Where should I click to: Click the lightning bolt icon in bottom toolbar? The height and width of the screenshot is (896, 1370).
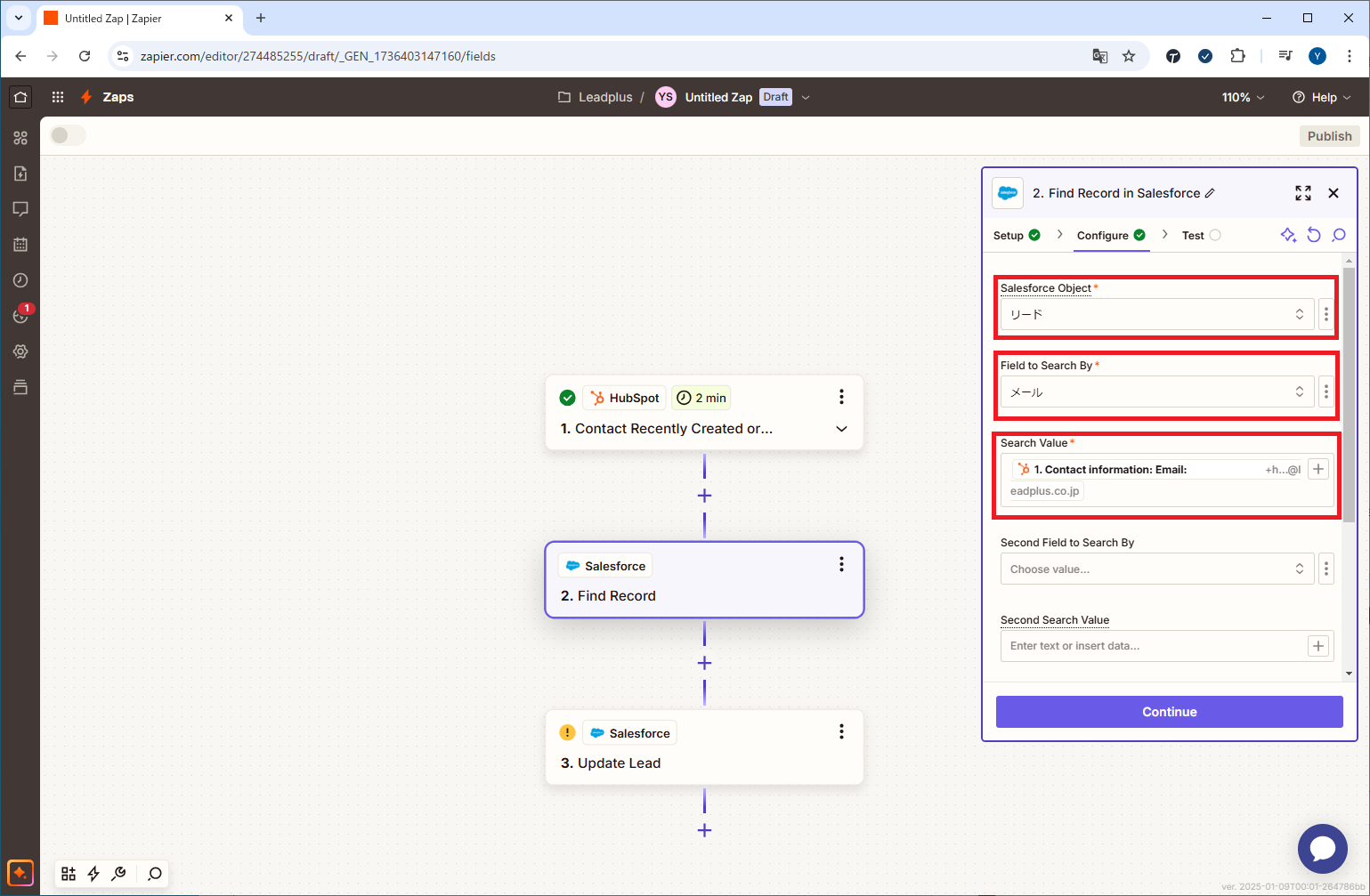(x=93, y=874)
